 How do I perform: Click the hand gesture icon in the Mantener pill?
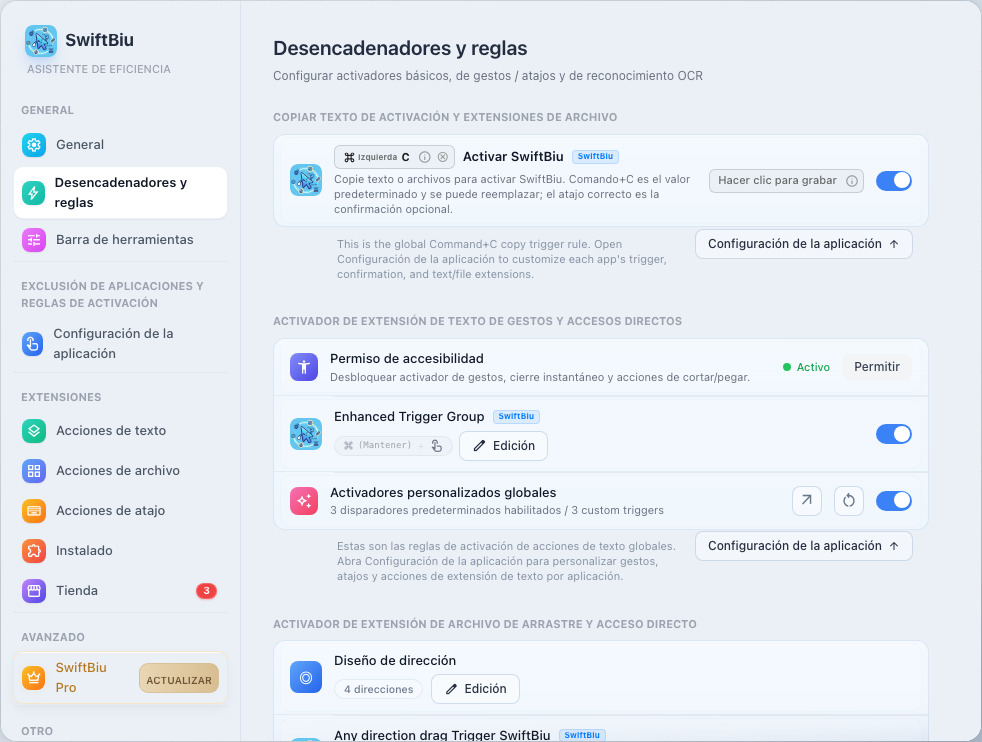click(x=437, y=446)
